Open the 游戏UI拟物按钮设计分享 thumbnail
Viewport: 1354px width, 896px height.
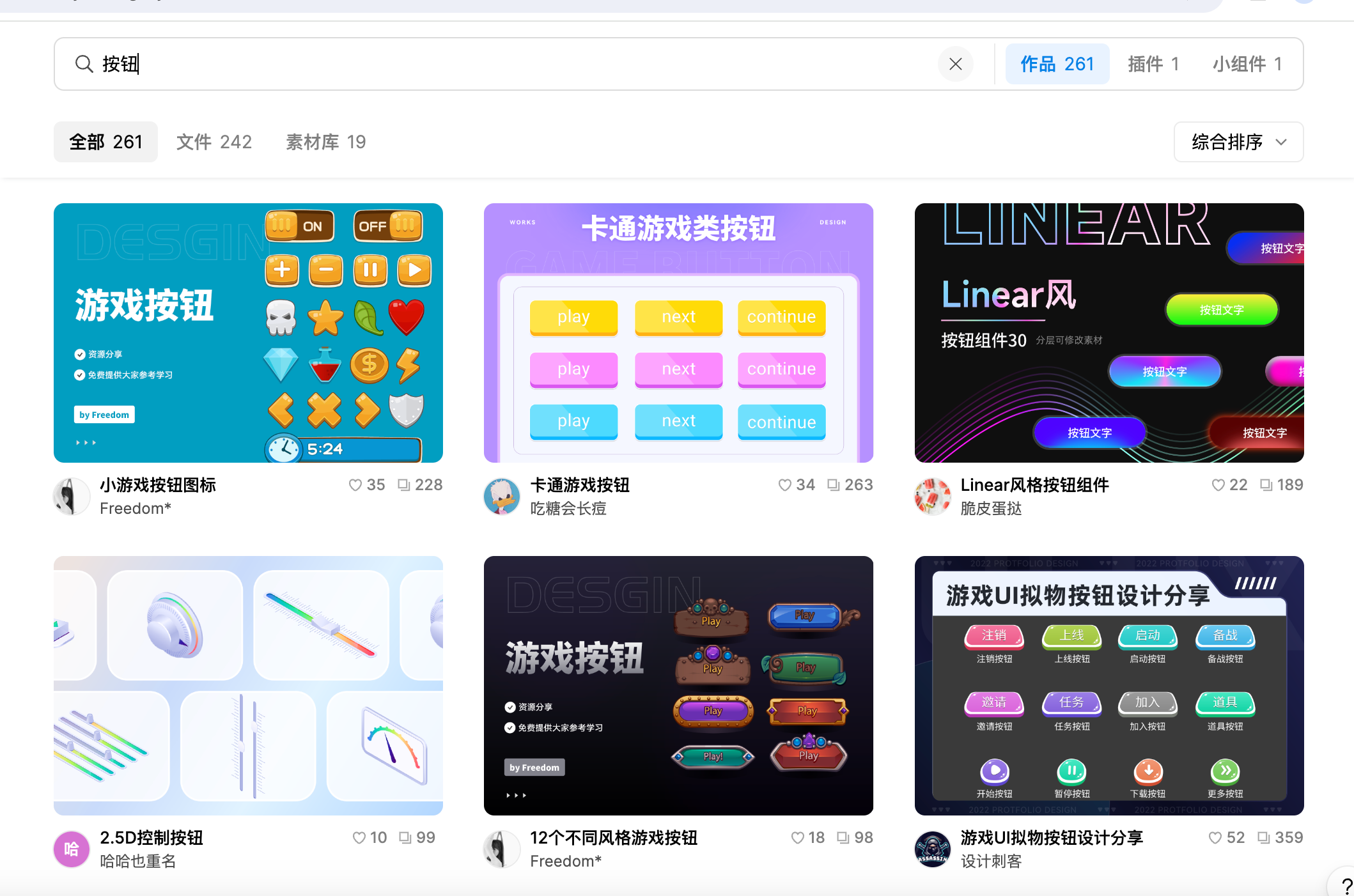(x=1109, y=686)
